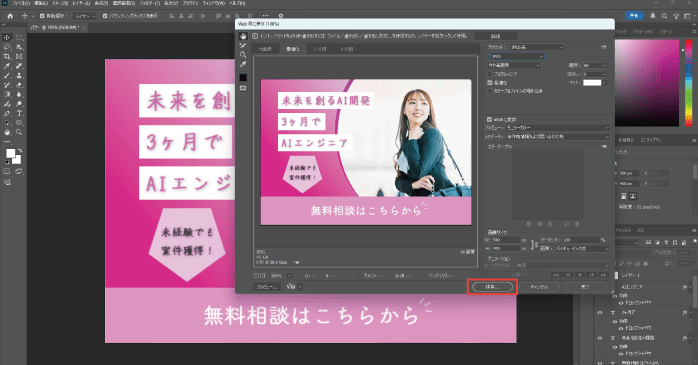
Task: Click the Eyedropper color swatch in dialog
Action: pos(243,77)
